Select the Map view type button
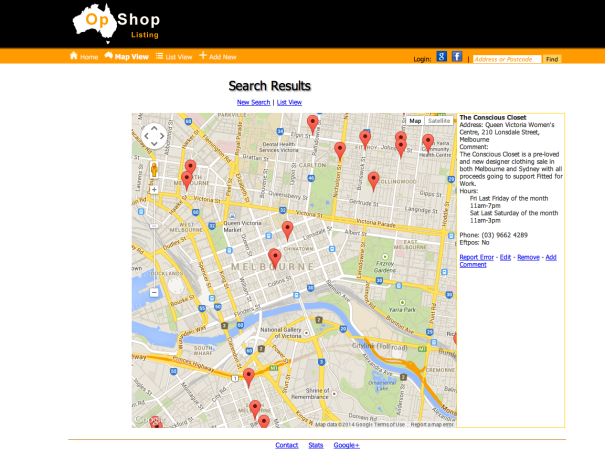The width and height of the screenshot is (605, 450). coord(415,121)
